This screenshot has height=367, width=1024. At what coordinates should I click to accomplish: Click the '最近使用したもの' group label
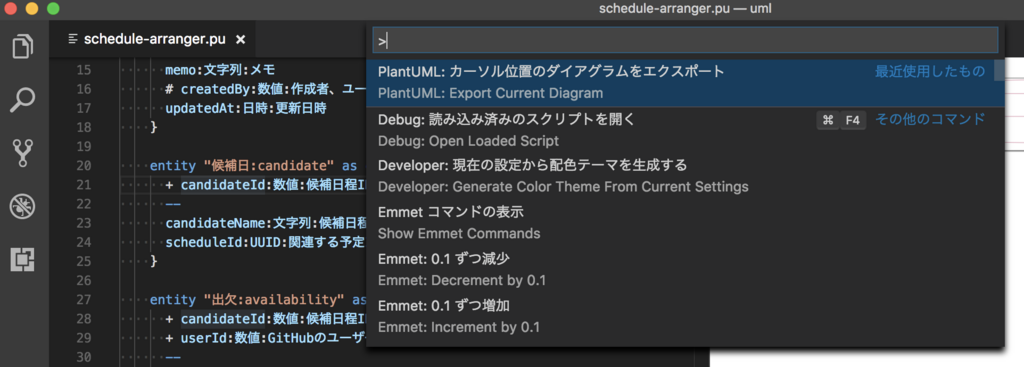coord(930,72)
